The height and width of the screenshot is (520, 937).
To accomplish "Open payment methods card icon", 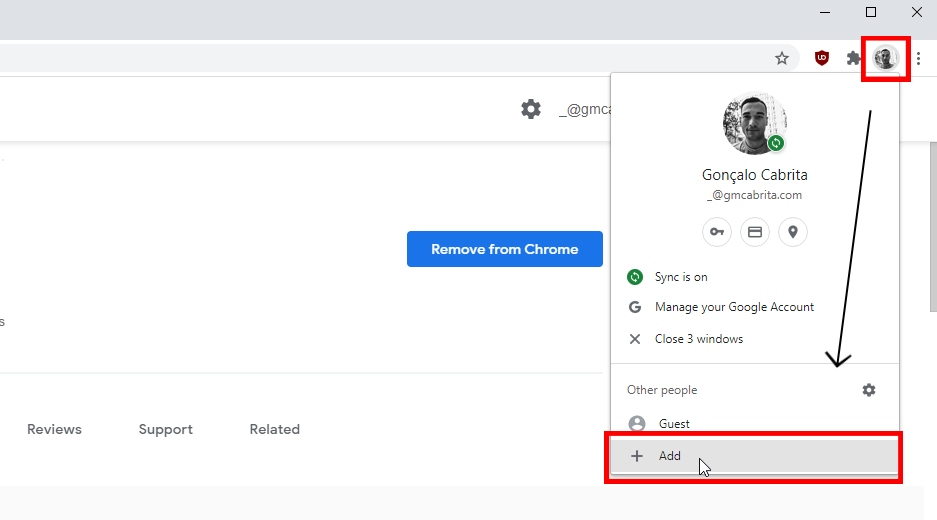I will point(755,232).
